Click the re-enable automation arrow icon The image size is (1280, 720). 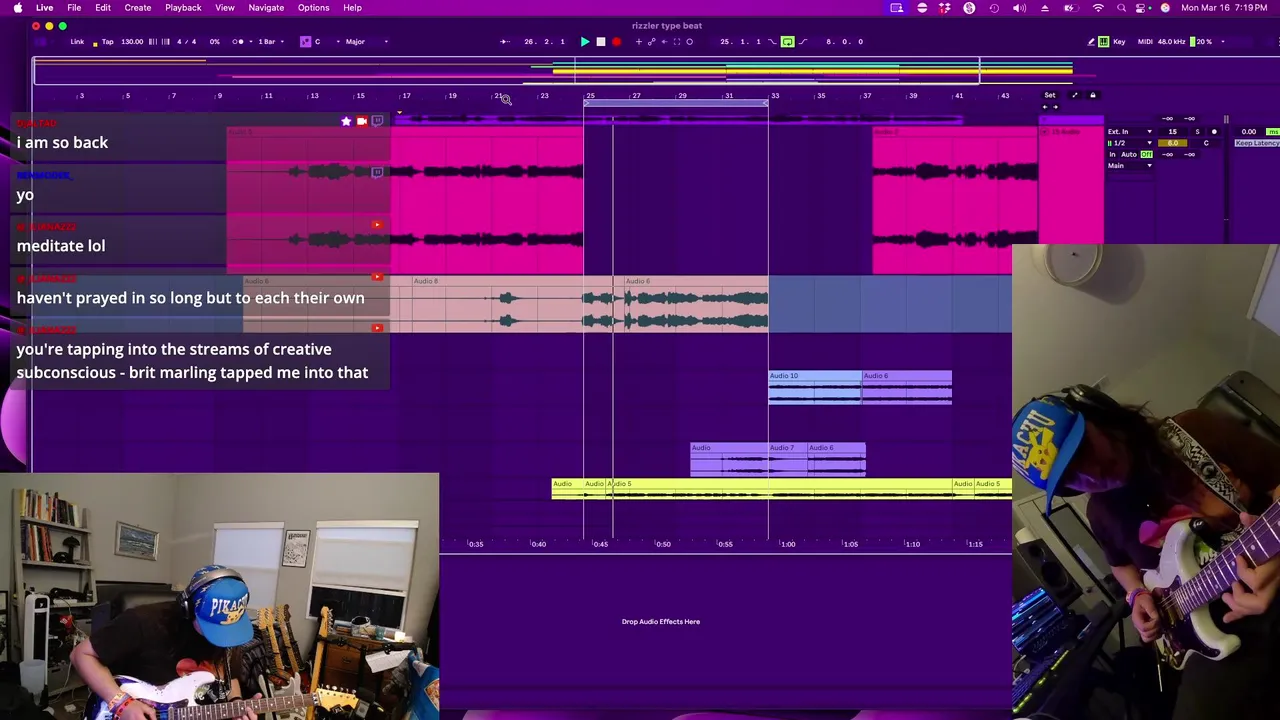tap(664, 41)
